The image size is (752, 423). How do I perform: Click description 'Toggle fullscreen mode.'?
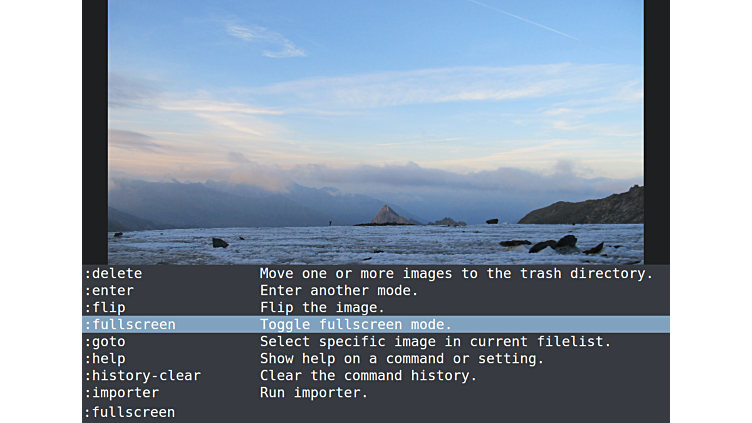(355, 325)
